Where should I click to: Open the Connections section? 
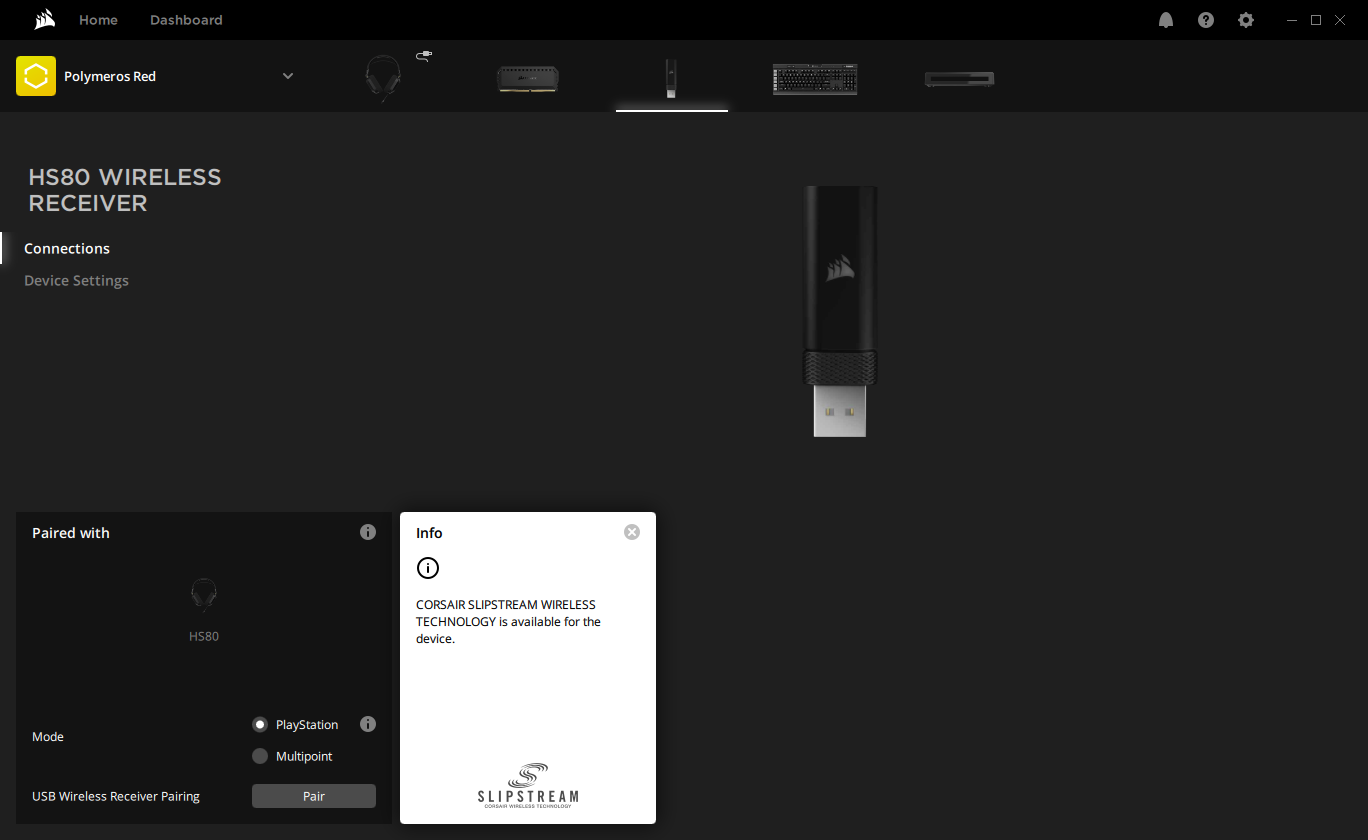pyautogui.click(x=67, y=249)
